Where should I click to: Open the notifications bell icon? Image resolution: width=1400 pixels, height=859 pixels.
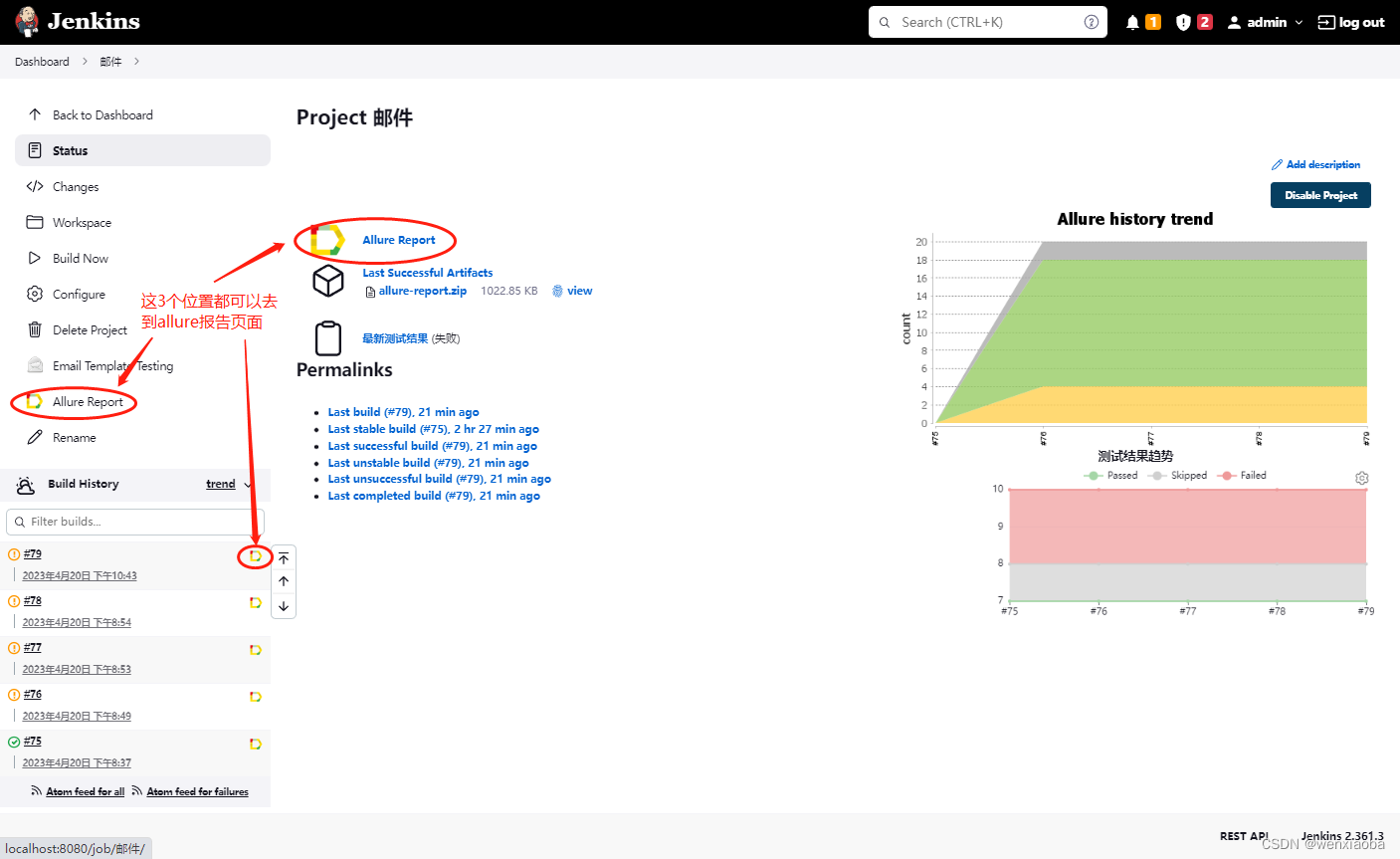point(1132,22)
